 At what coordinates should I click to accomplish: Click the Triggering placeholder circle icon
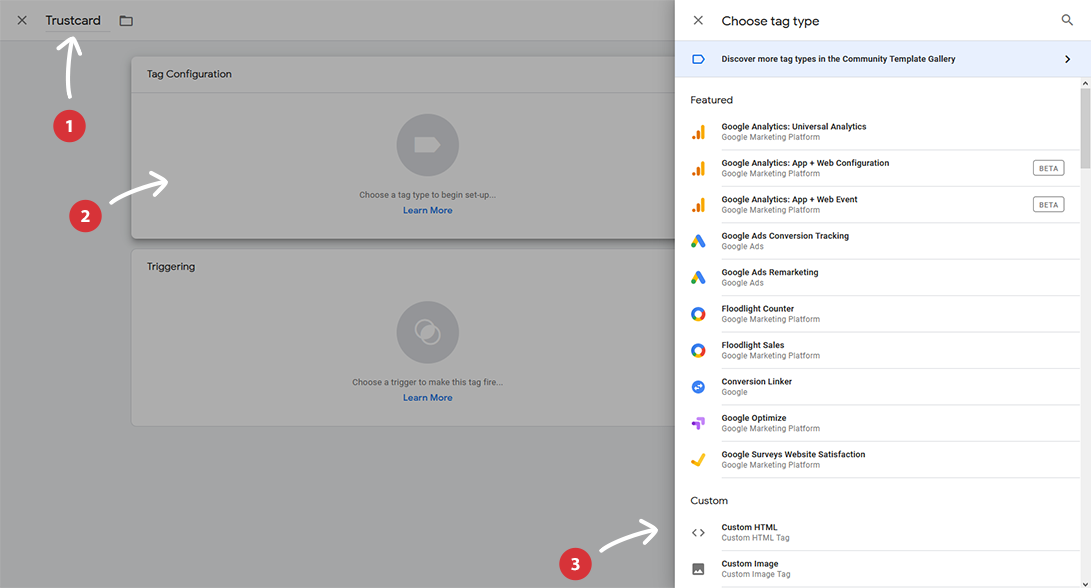[x=427, y=332]
